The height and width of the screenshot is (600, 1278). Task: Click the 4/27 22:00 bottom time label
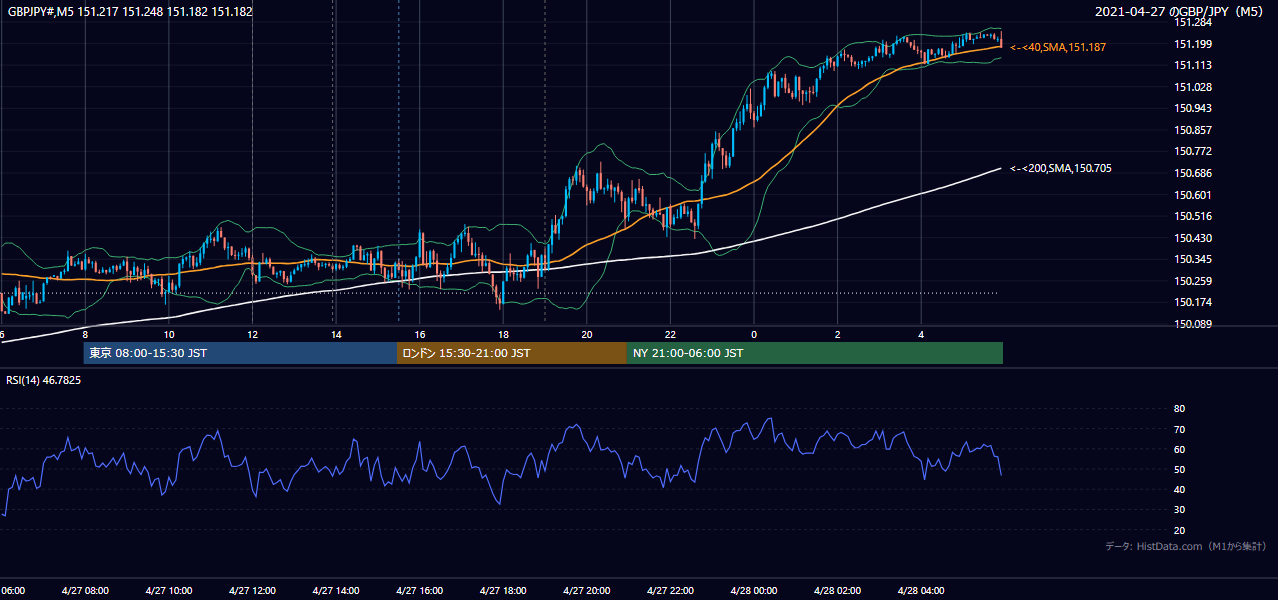point(669,590)
